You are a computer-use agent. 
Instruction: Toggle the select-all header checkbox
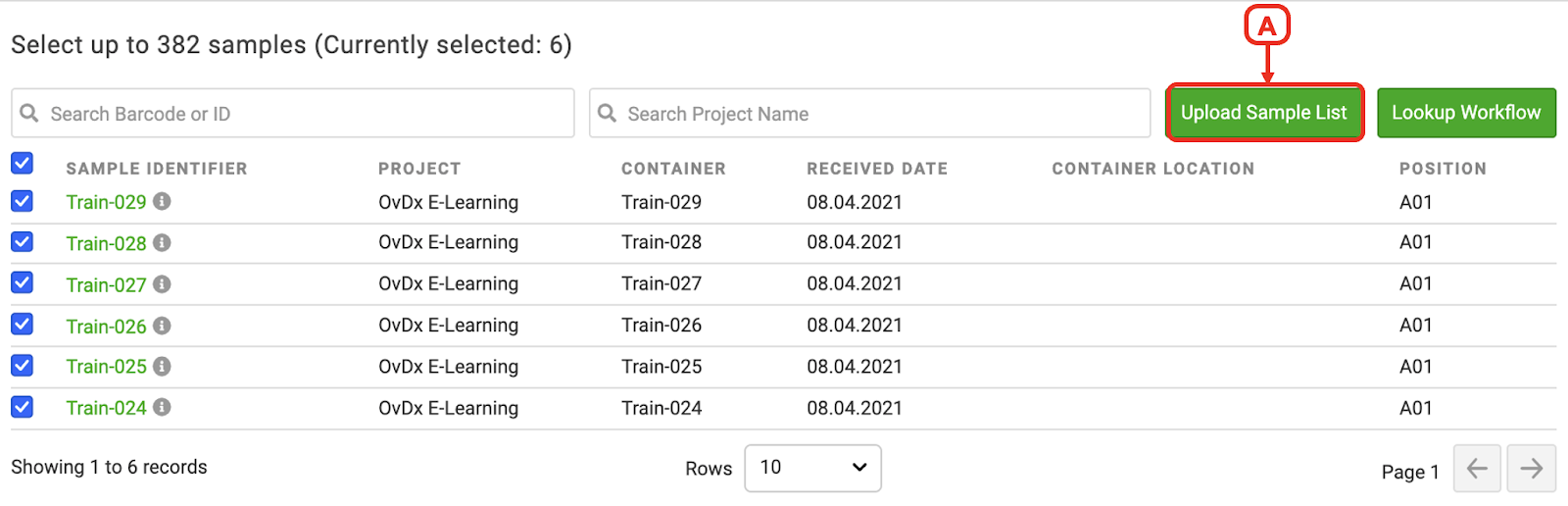(22, 164)
